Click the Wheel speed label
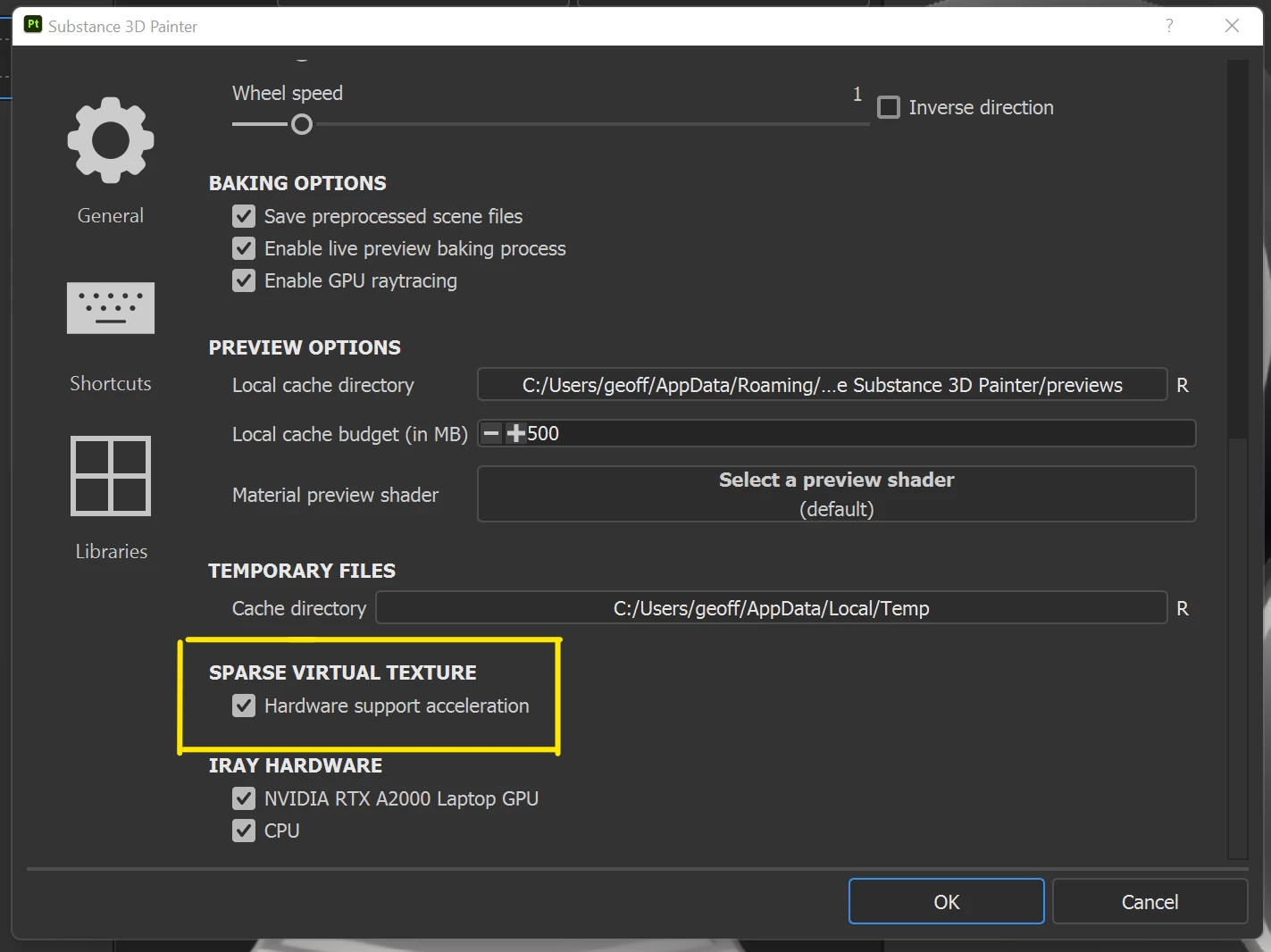Image resolution: width=1271 pixels, height=952 pixels. click(288, 93)
